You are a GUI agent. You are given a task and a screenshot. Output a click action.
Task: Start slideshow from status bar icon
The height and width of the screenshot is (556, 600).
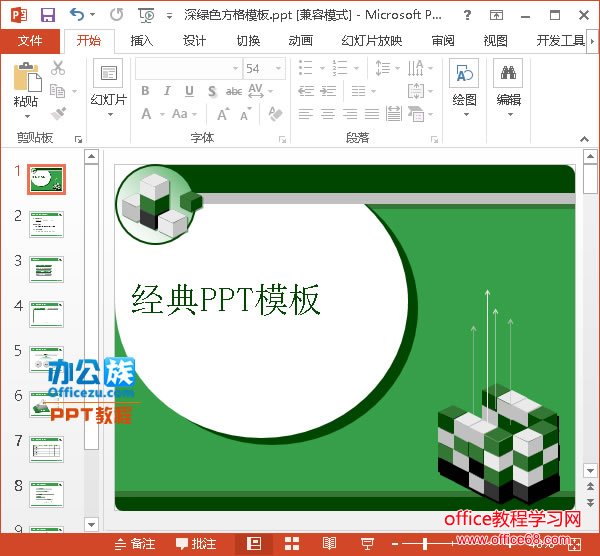pyautogui.click(x=367, y=543)
